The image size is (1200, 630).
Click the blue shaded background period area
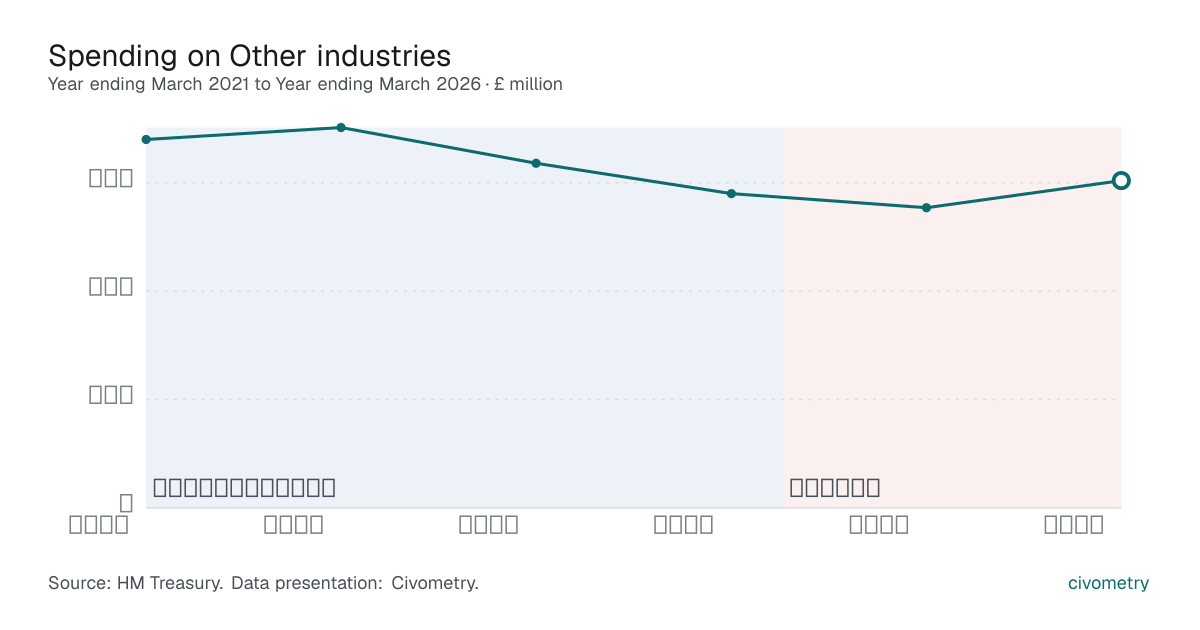click(464, 317)
